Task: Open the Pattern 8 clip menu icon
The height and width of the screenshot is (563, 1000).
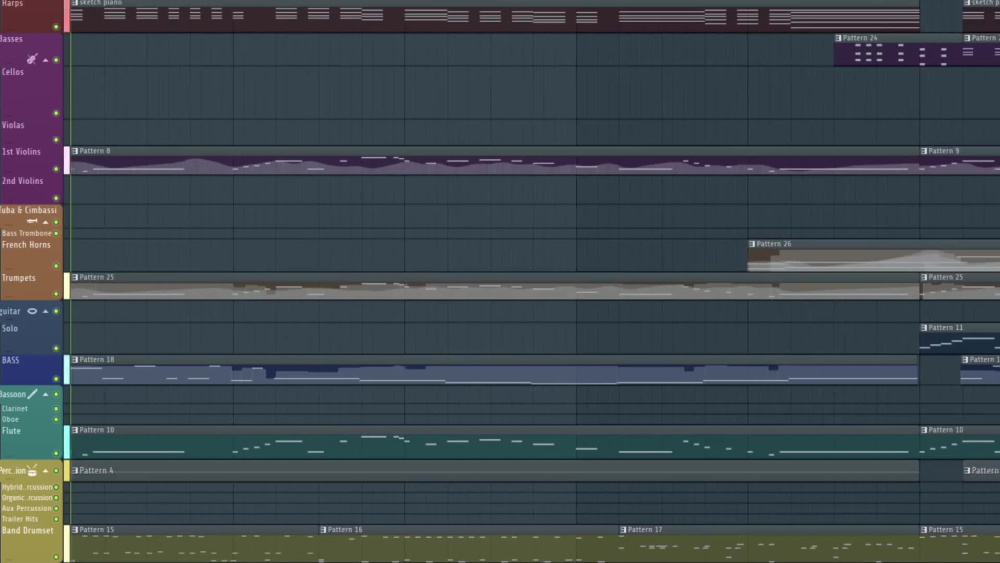Action: click(x=75, y=151)
